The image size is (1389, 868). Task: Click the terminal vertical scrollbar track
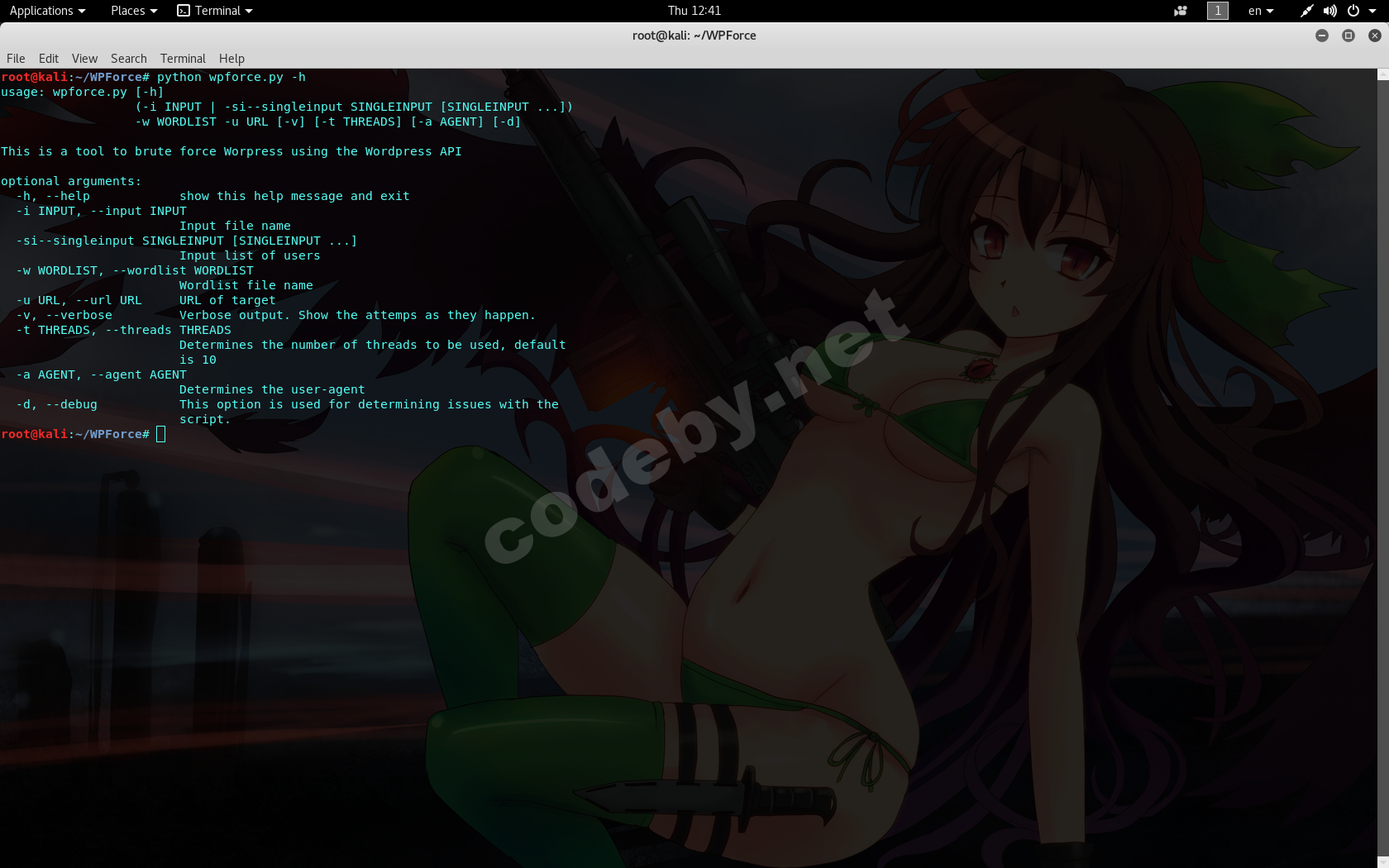coord(1382,468)
